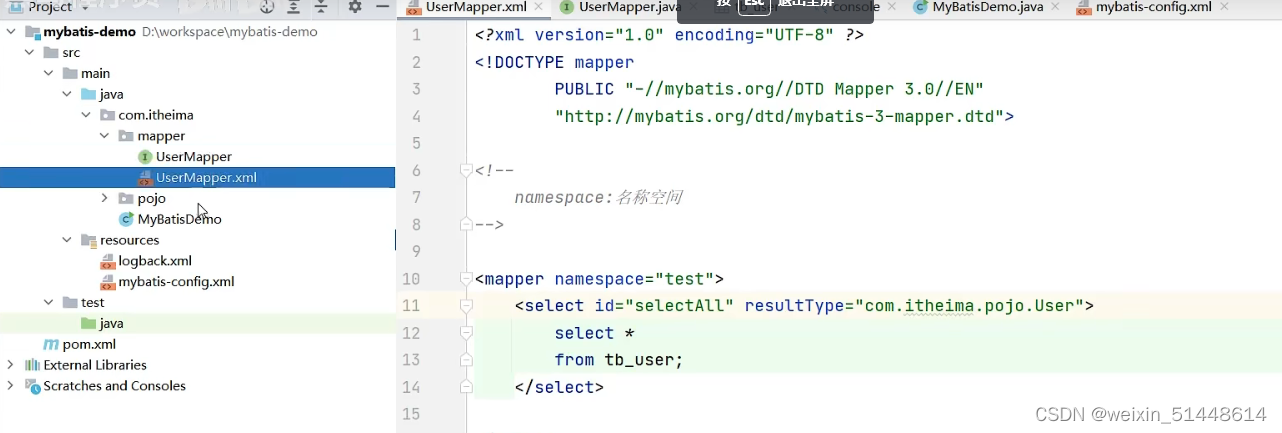The image size is (1282, 433).
Task: Select com.itheima package in tree
Action: click(x=157, y=115)
